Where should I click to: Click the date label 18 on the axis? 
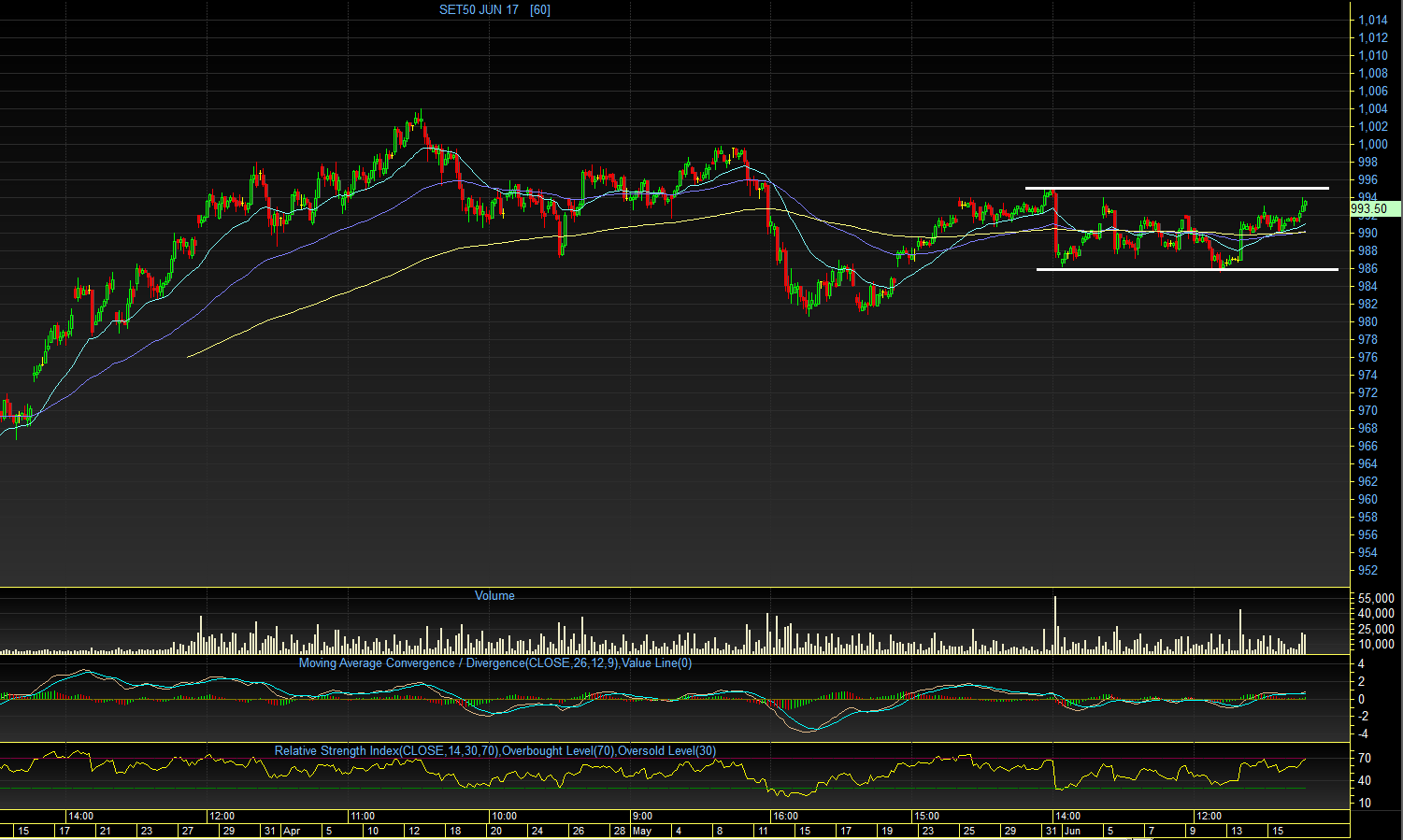(455, 831)
